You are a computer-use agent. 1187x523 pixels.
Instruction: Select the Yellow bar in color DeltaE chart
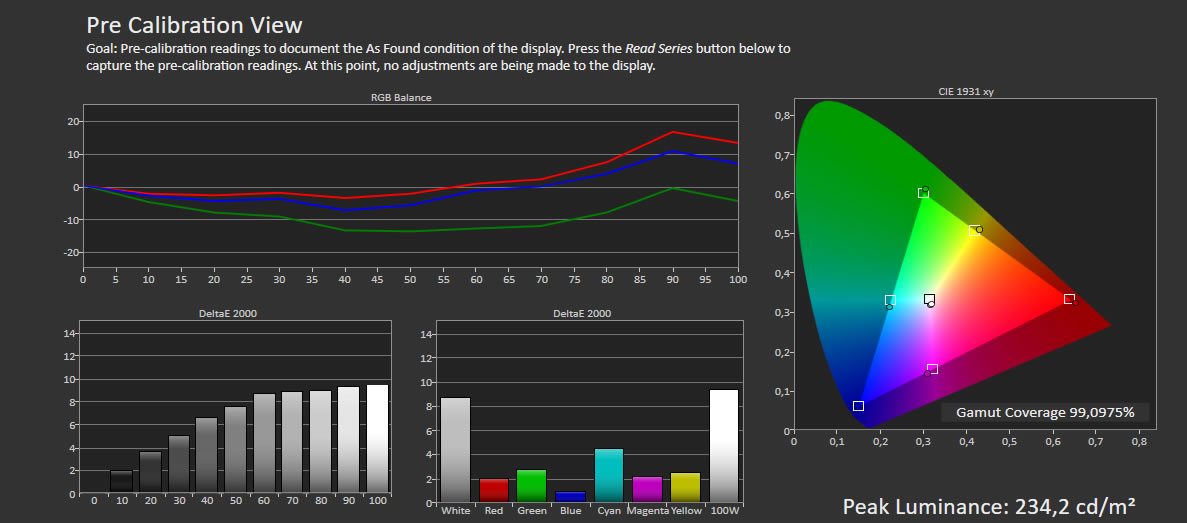click(x=685, y=487)
